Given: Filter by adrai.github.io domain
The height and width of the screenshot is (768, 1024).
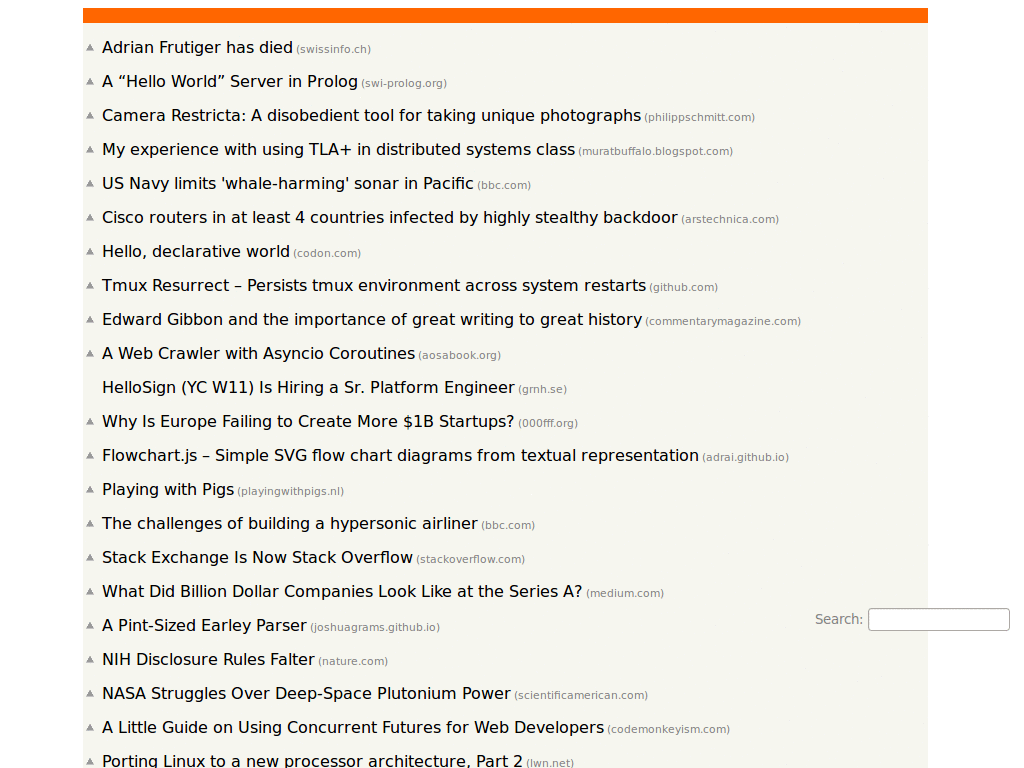Looking at the screenshot, I should coord(746,457).
